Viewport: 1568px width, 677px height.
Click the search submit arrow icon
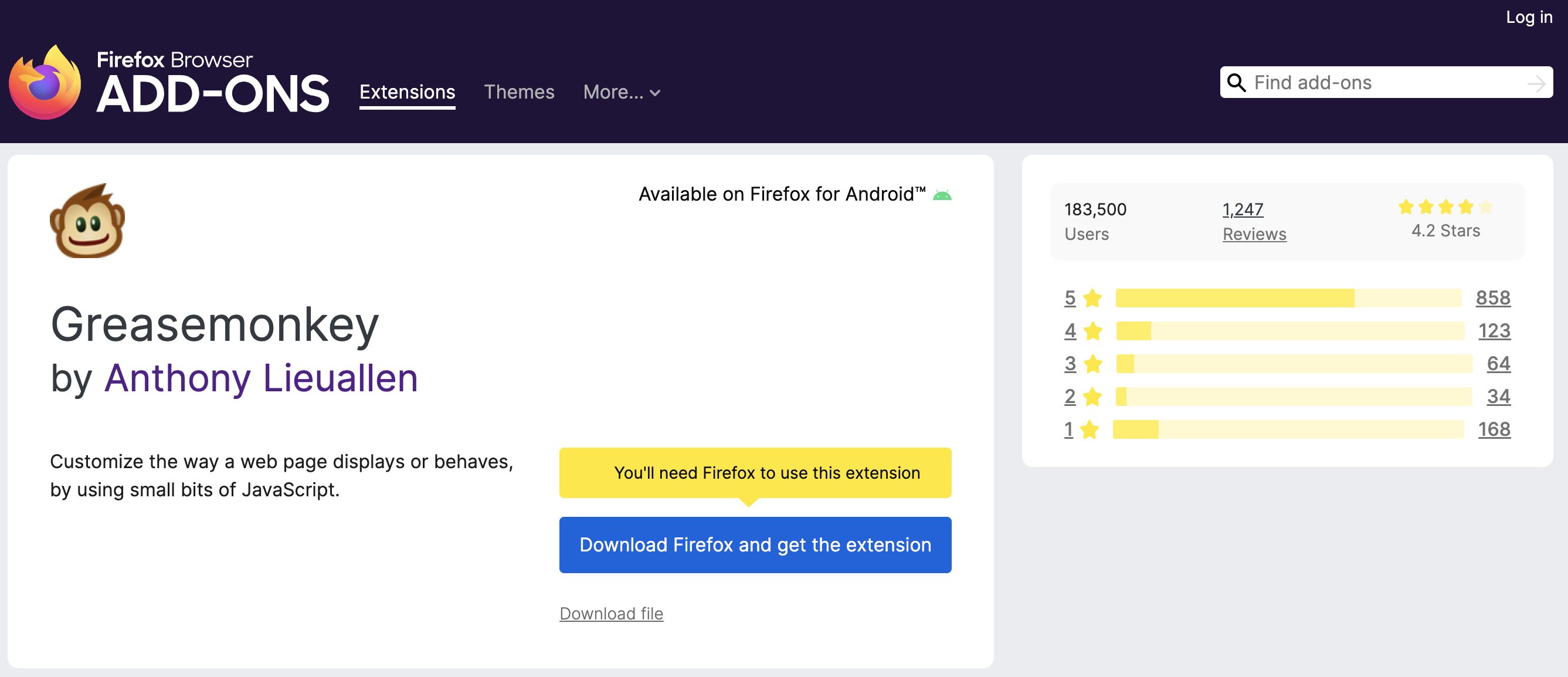pos(1536,83)
